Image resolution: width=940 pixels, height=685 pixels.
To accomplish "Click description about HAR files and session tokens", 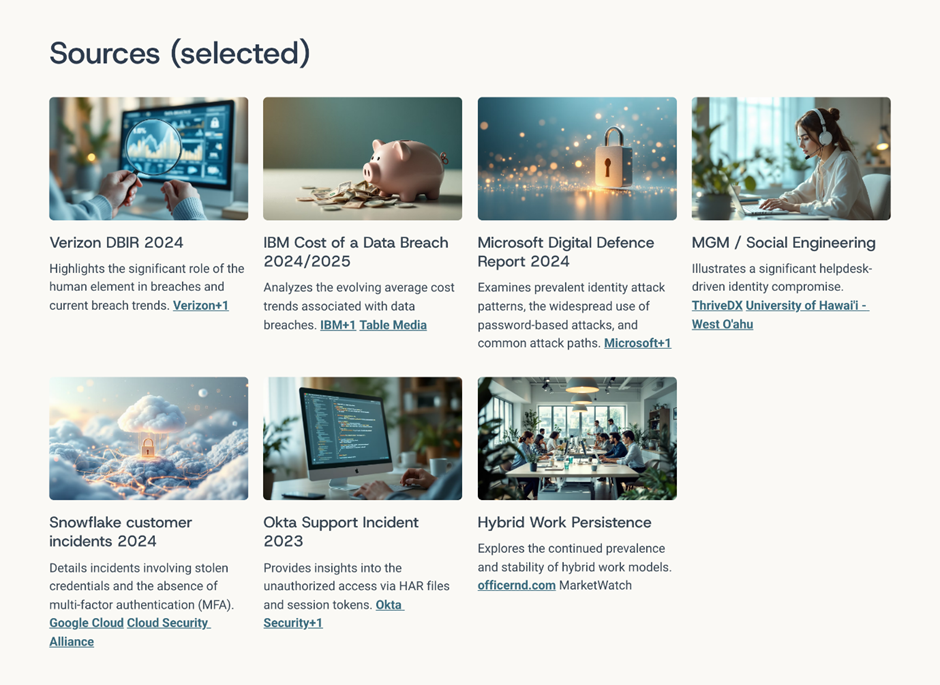I will click(x=356, y=586).
